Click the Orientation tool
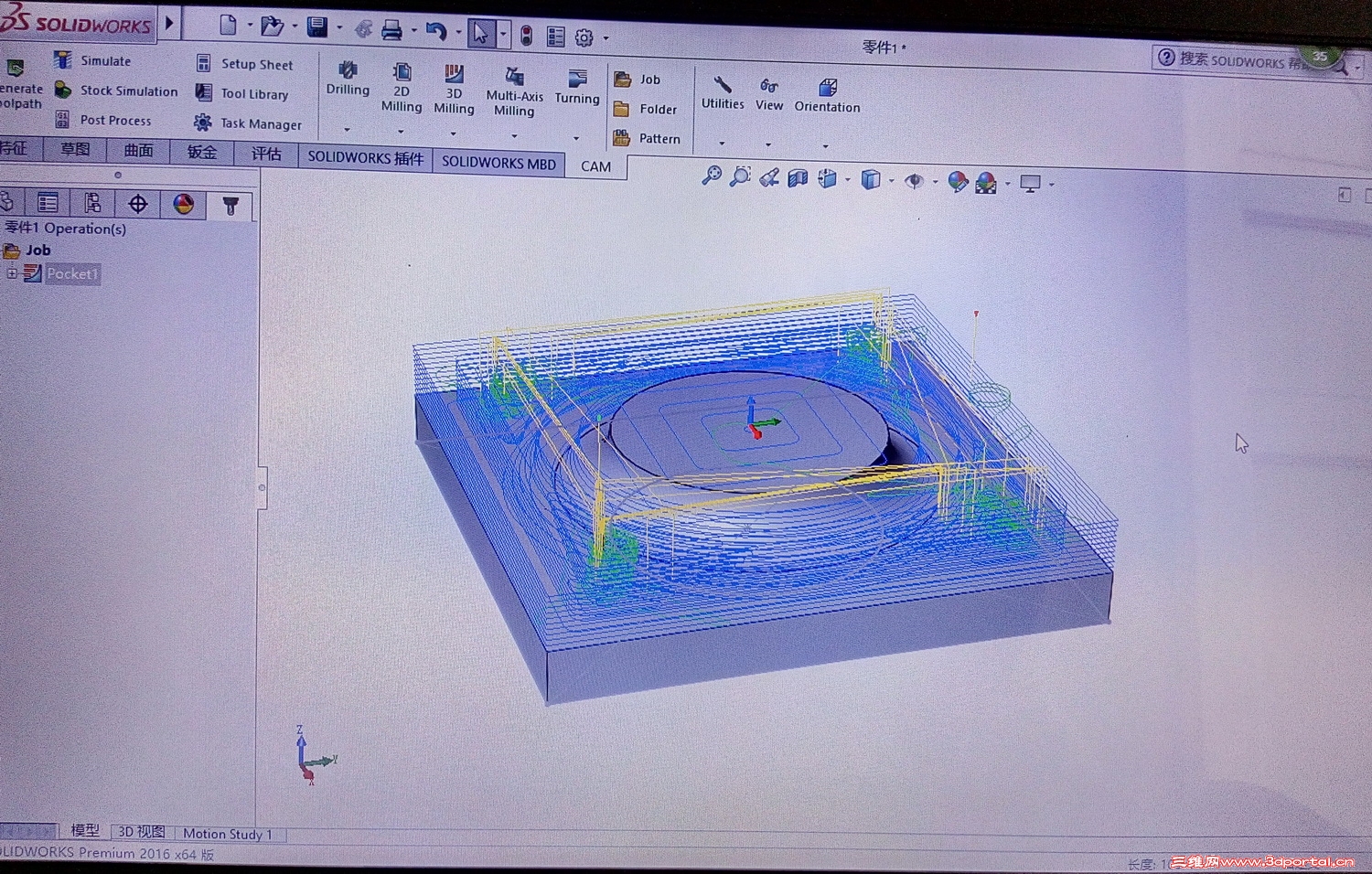 827,96
